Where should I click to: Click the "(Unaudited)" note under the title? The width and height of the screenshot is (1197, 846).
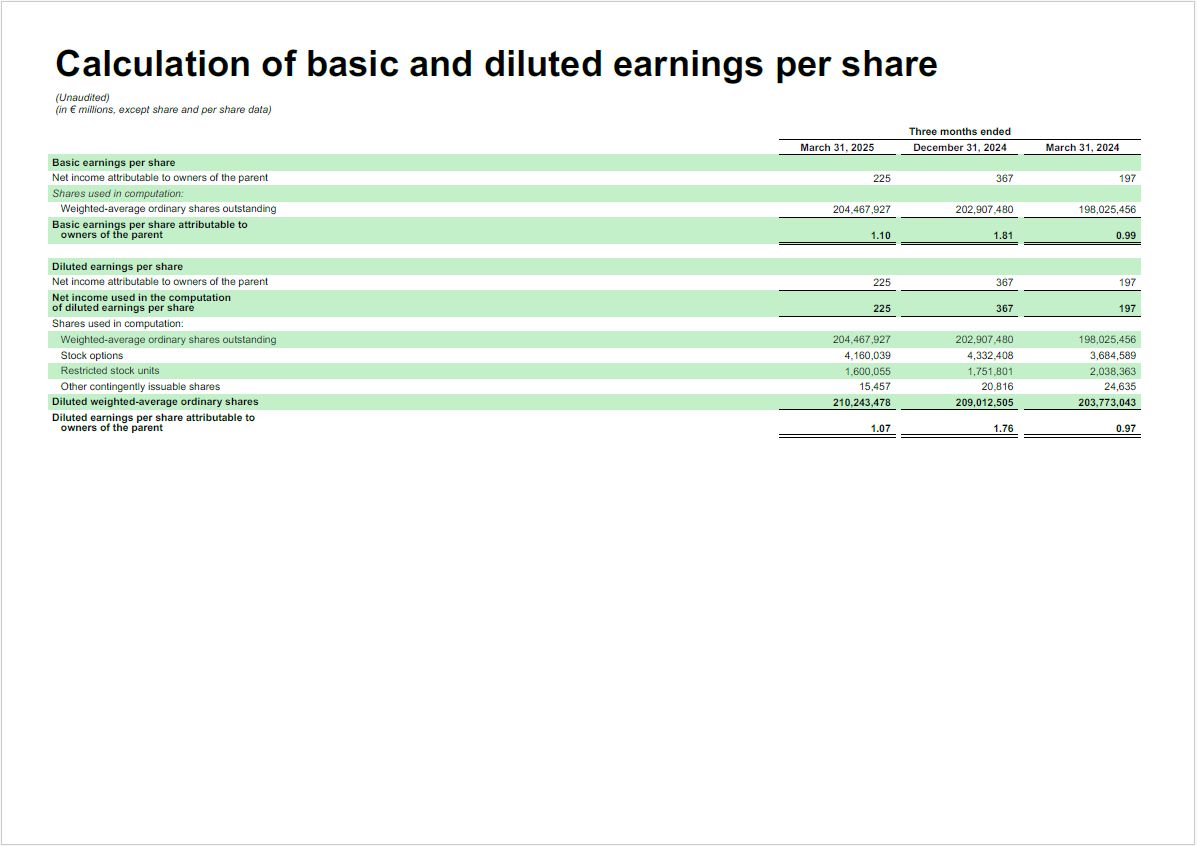82,98
